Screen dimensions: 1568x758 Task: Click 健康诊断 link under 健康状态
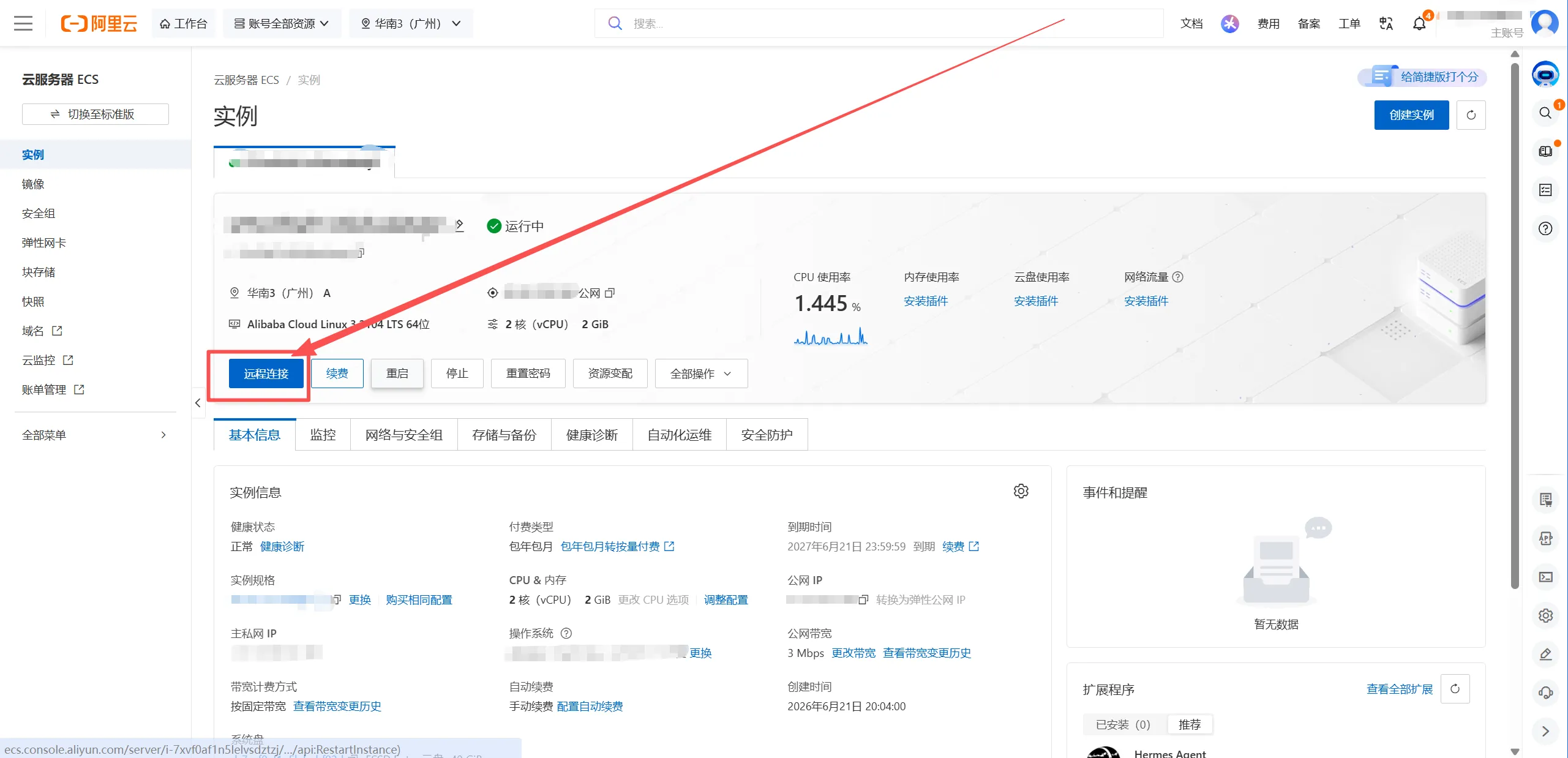point(282,547)
